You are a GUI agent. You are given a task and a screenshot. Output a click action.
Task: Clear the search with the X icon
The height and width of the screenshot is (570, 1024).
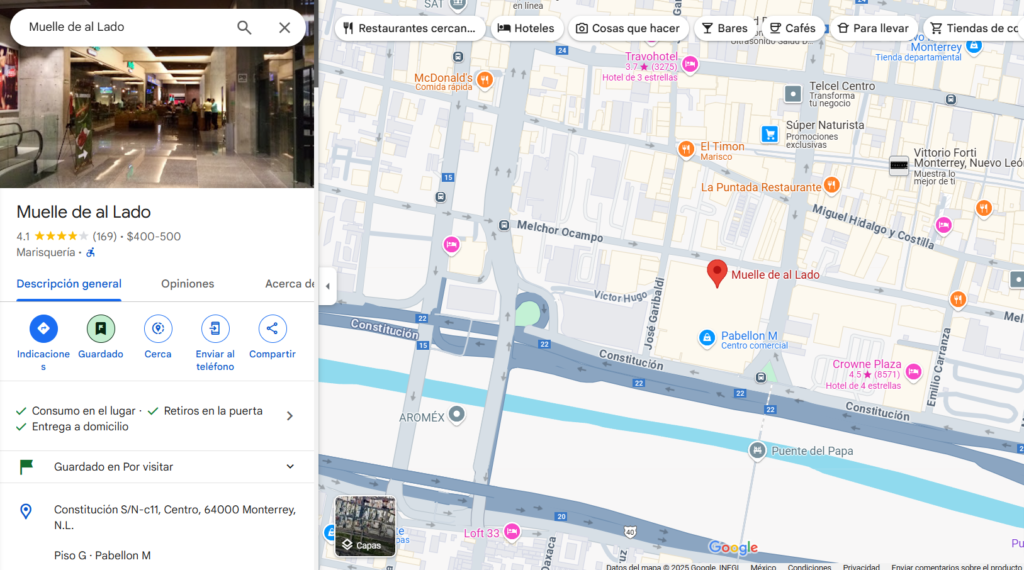285,27
